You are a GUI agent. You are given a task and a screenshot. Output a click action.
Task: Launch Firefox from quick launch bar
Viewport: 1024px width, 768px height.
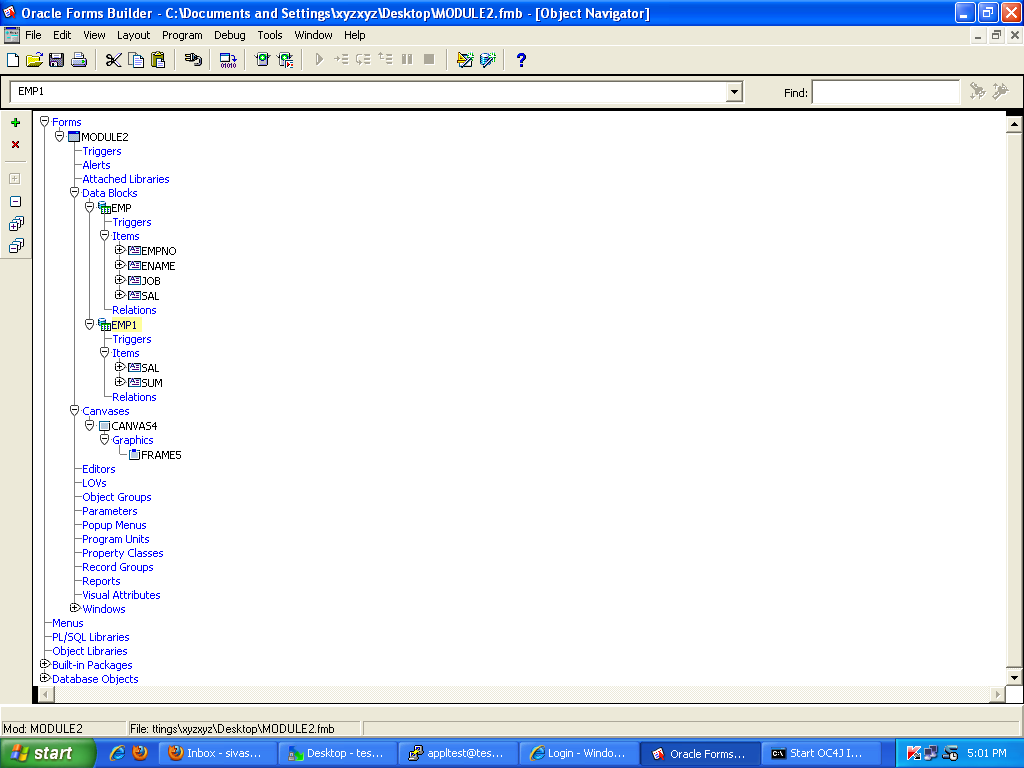click(140, 753)
